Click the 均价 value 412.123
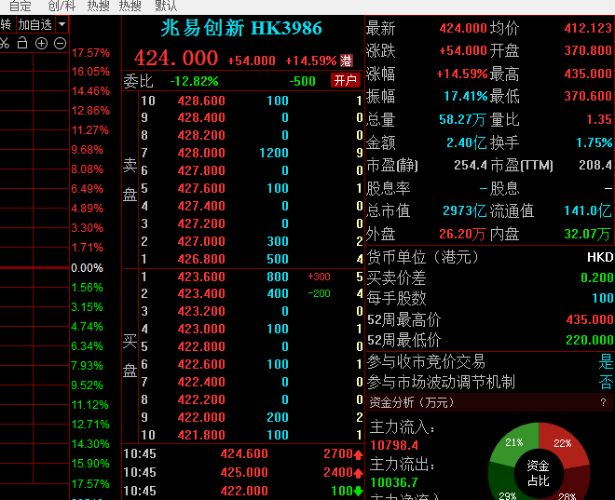Image resolution: width=615 pixels, height=500 pixels. click(588, 28)
